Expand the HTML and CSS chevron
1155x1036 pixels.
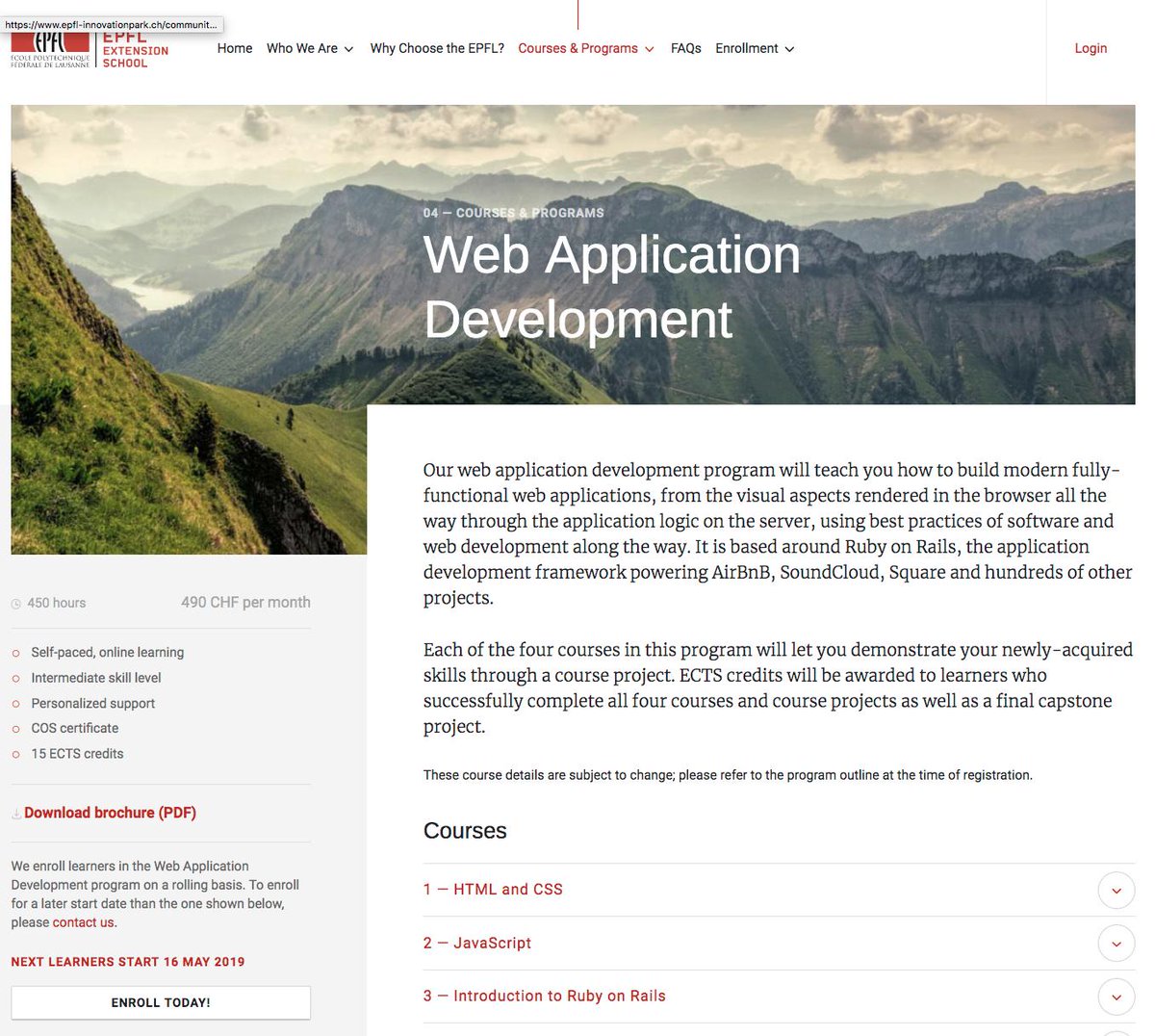click(x=1116, y=891)
